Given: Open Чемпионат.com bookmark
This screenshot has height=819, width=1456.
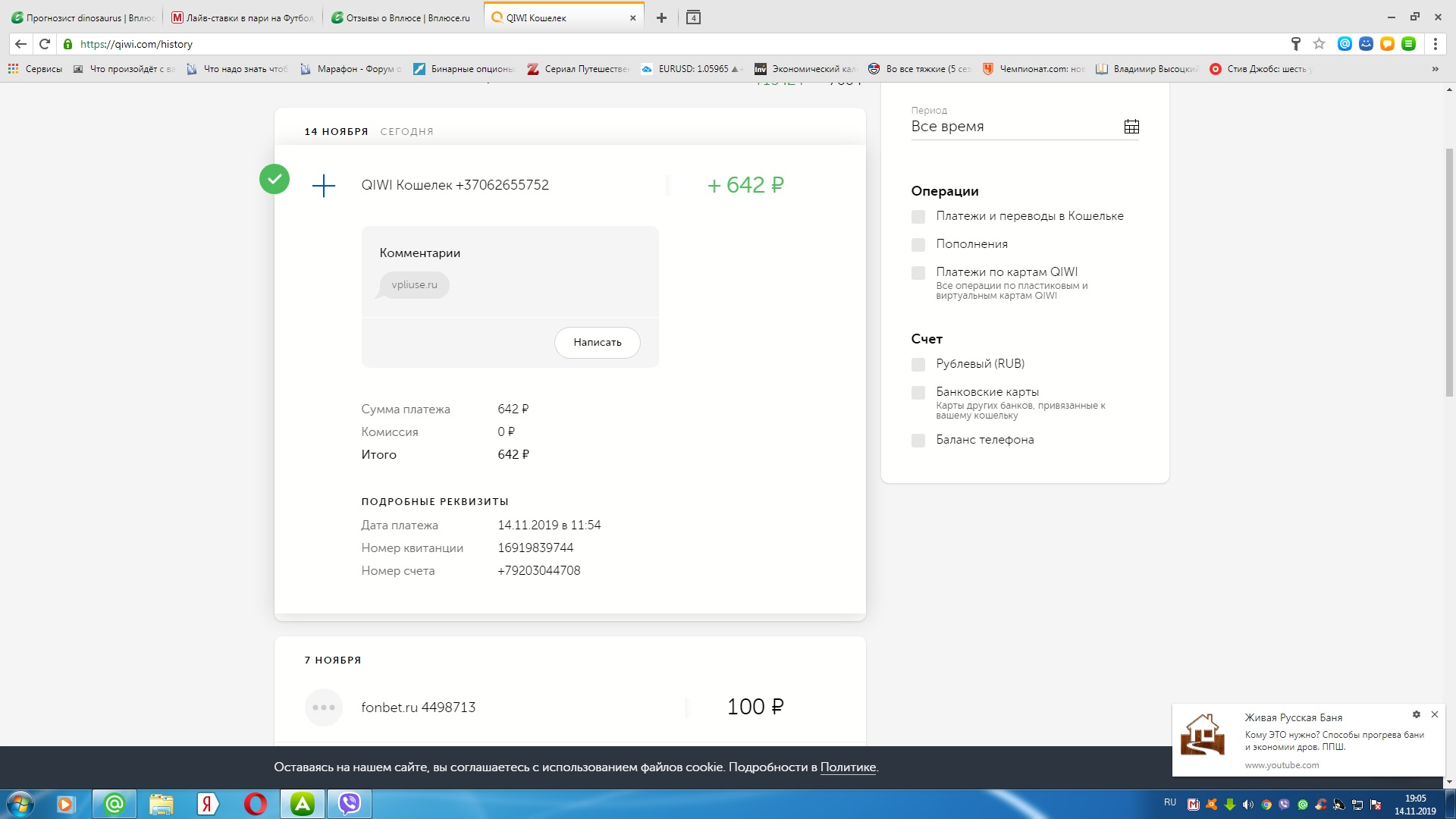Looking at the screenshot, I should tap(1034, 69).
